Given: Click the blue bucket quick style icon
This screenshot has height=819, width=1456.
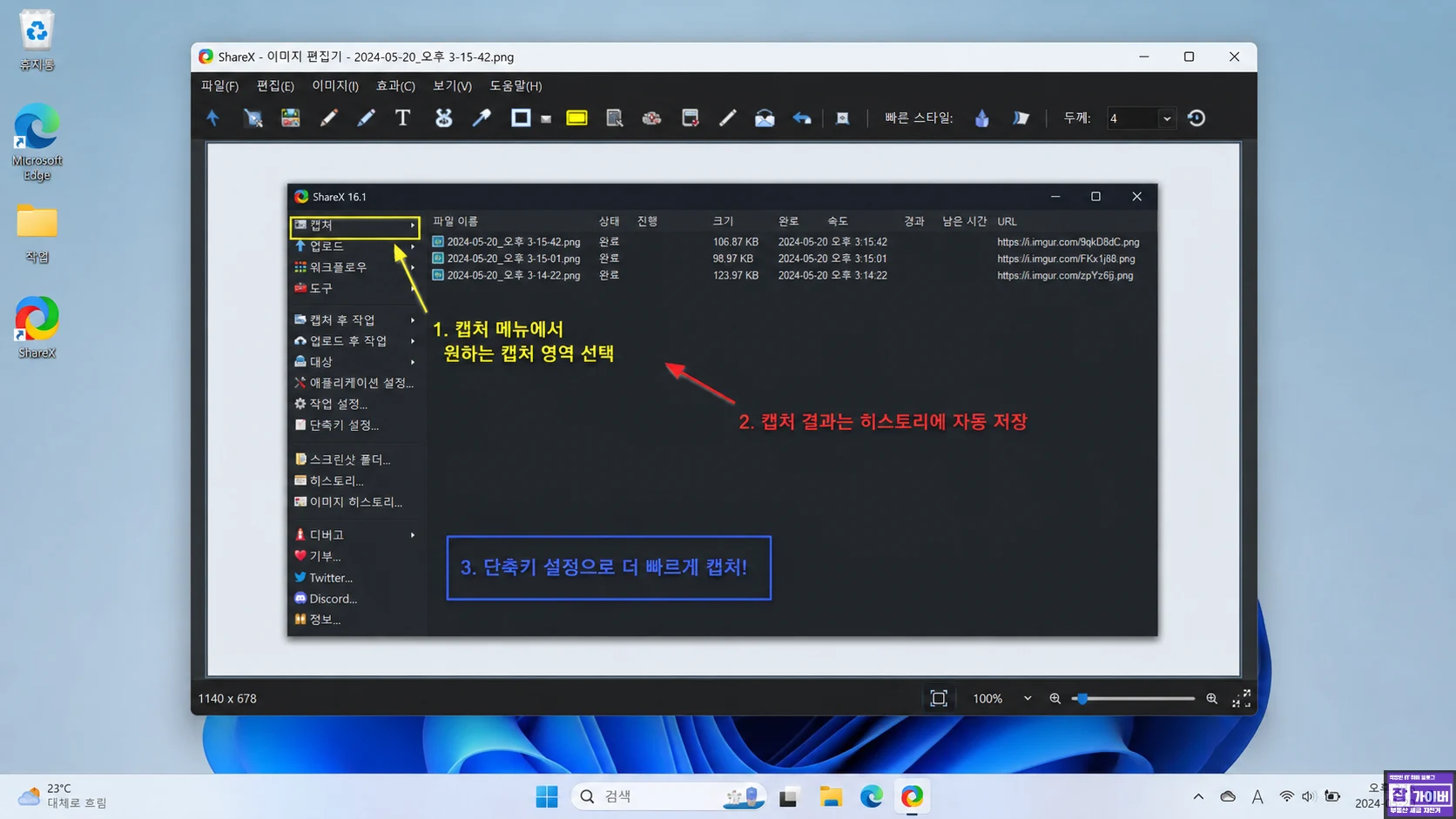Looking at the screenshot, I should point(982,117).
